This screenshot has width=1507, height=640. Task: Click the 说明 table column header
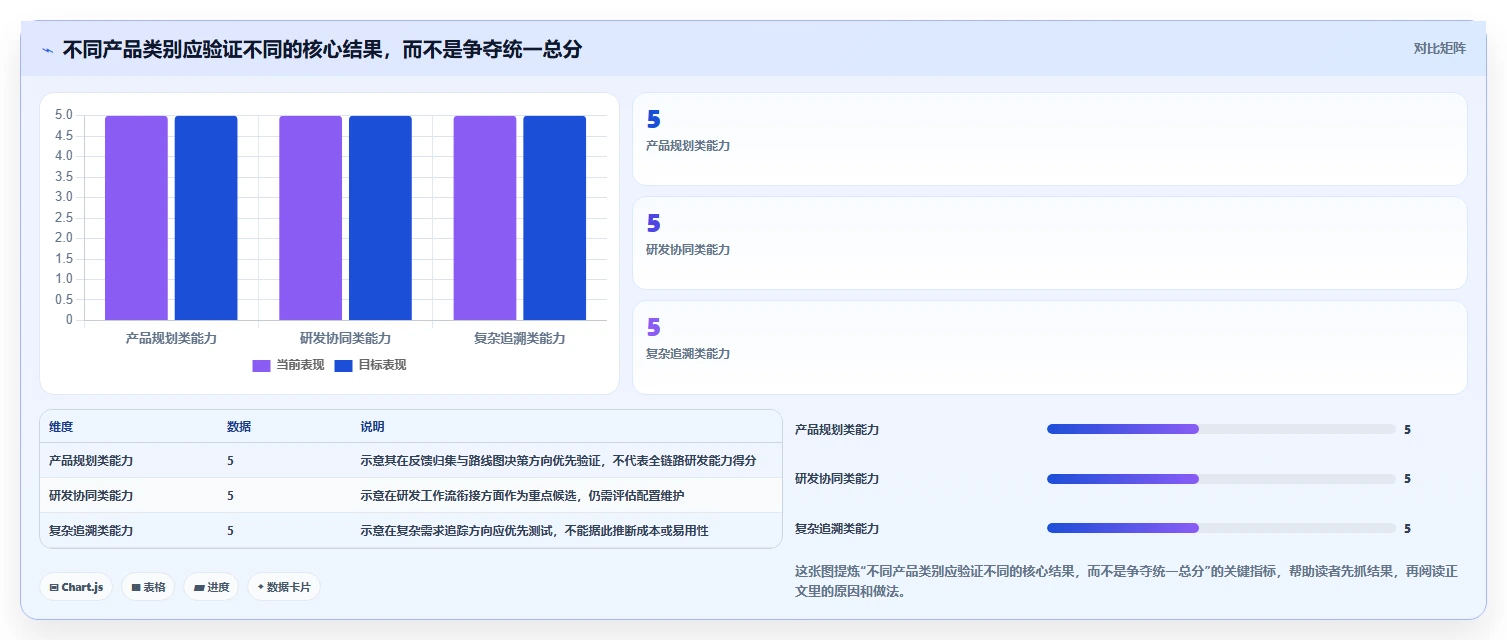(372, 427)
